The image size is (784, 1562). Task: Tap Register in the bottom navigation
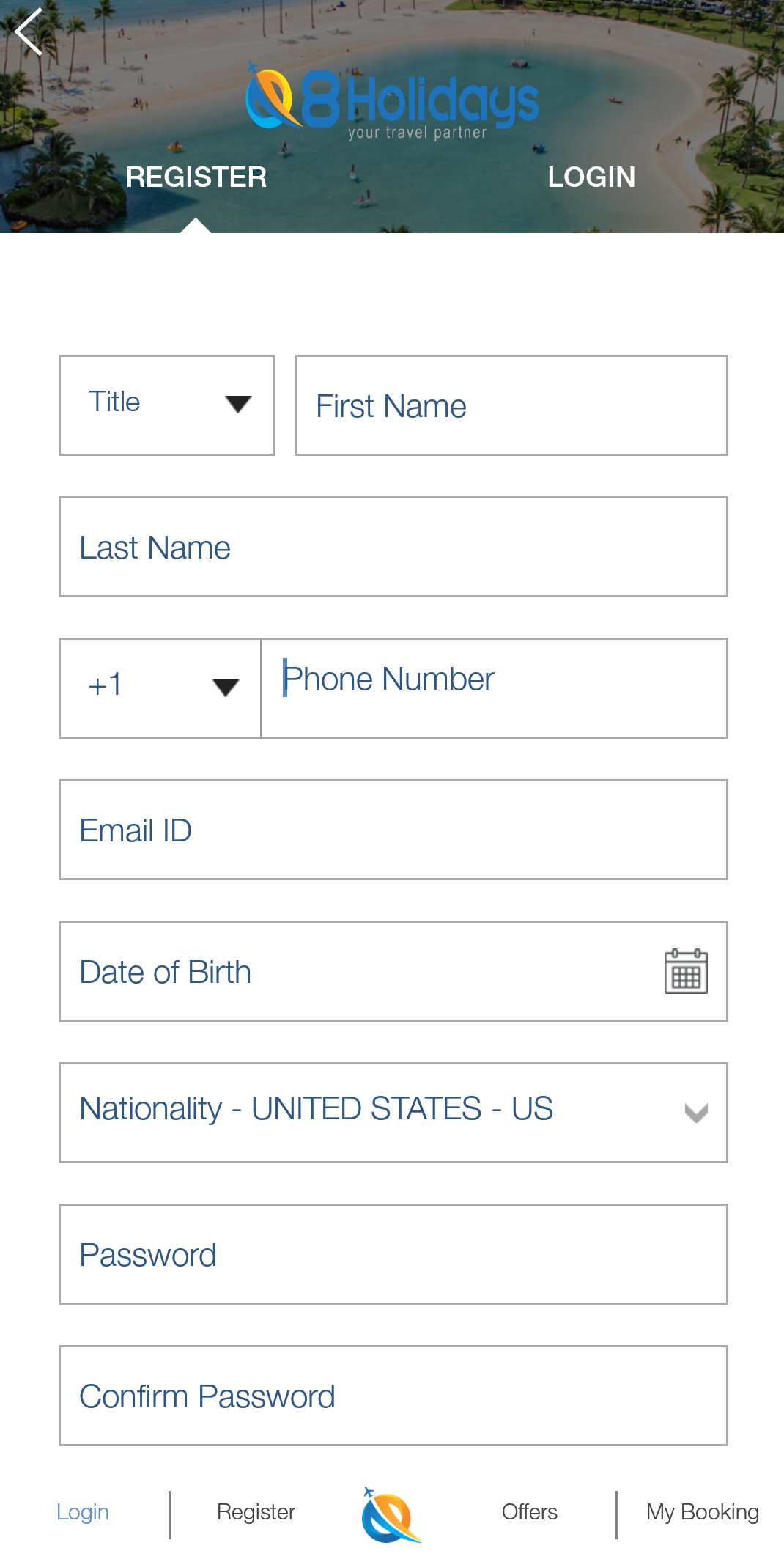click(256, 1512)
